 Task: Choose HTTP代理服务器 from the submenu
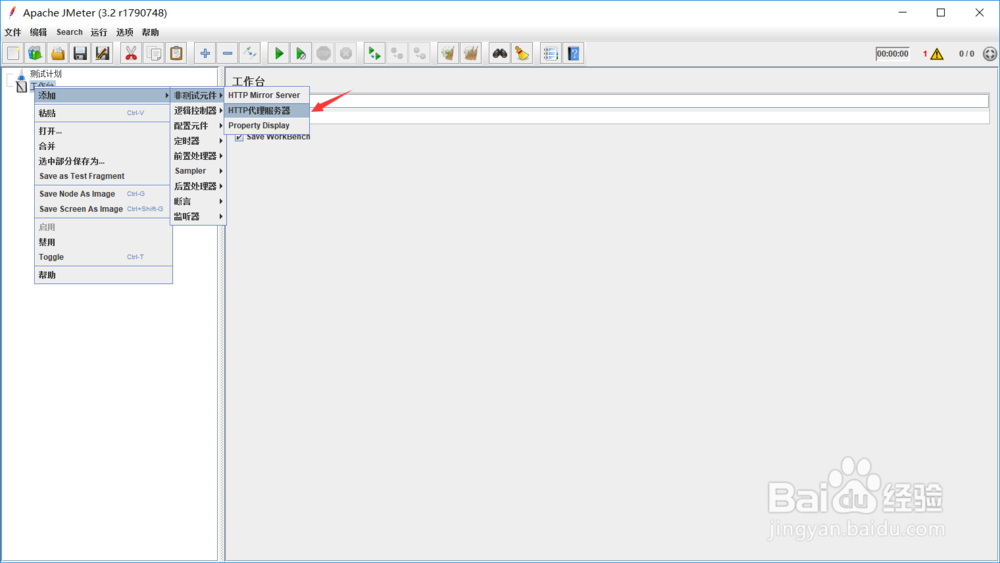tap(267, 110)
